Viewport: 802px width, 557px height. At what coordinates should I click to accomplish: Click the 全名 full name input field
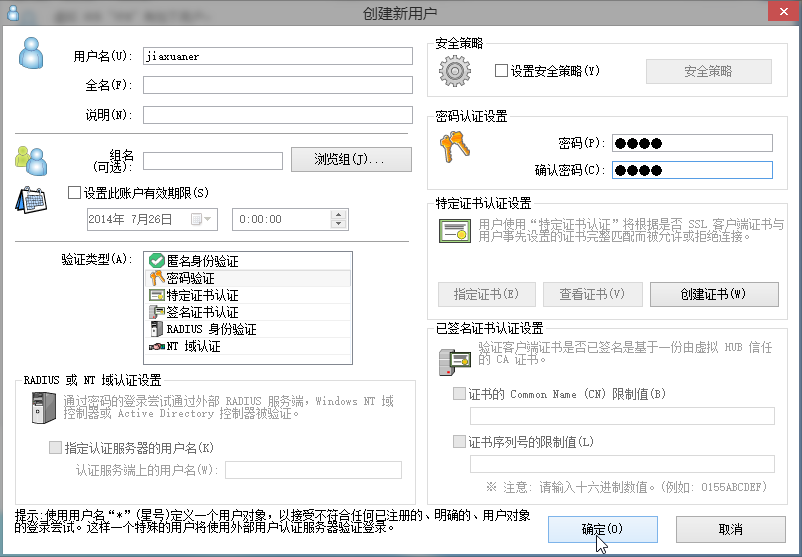277,85
